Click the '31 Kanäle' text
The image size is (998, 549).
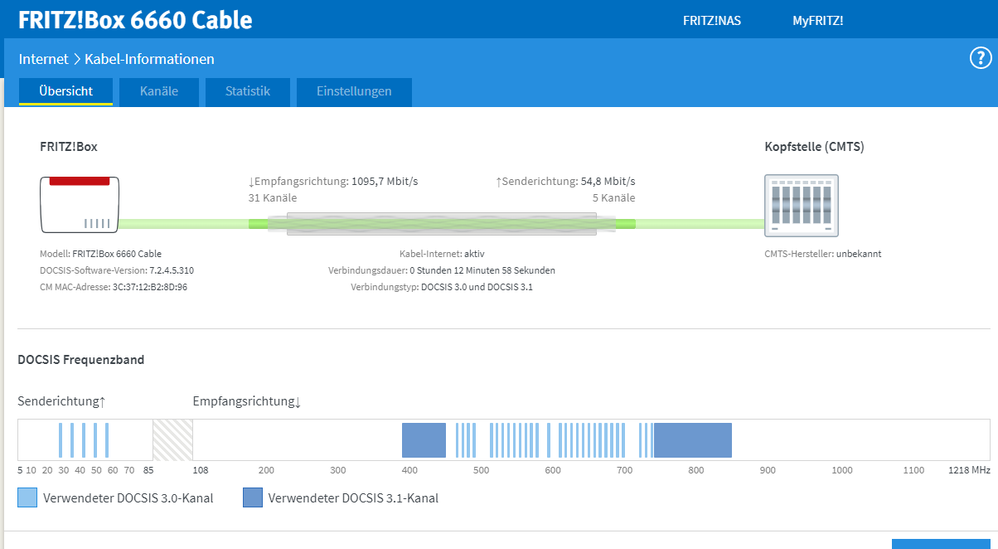[272, 198]
